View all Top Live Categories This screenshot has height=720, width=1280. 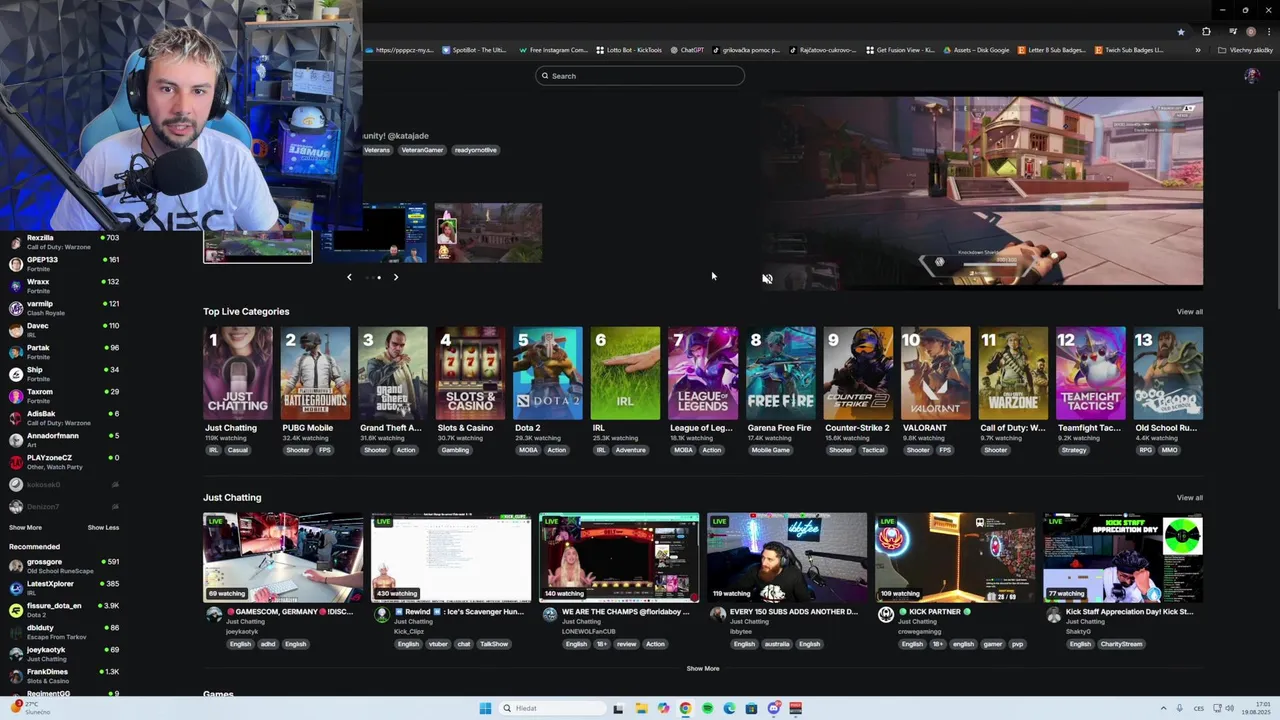1189,312
